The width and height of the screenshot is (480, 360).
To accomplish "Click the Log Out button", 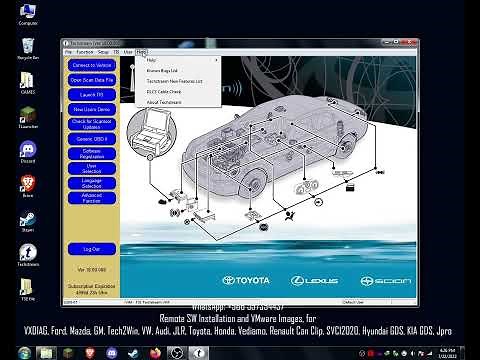I will 92,249.
